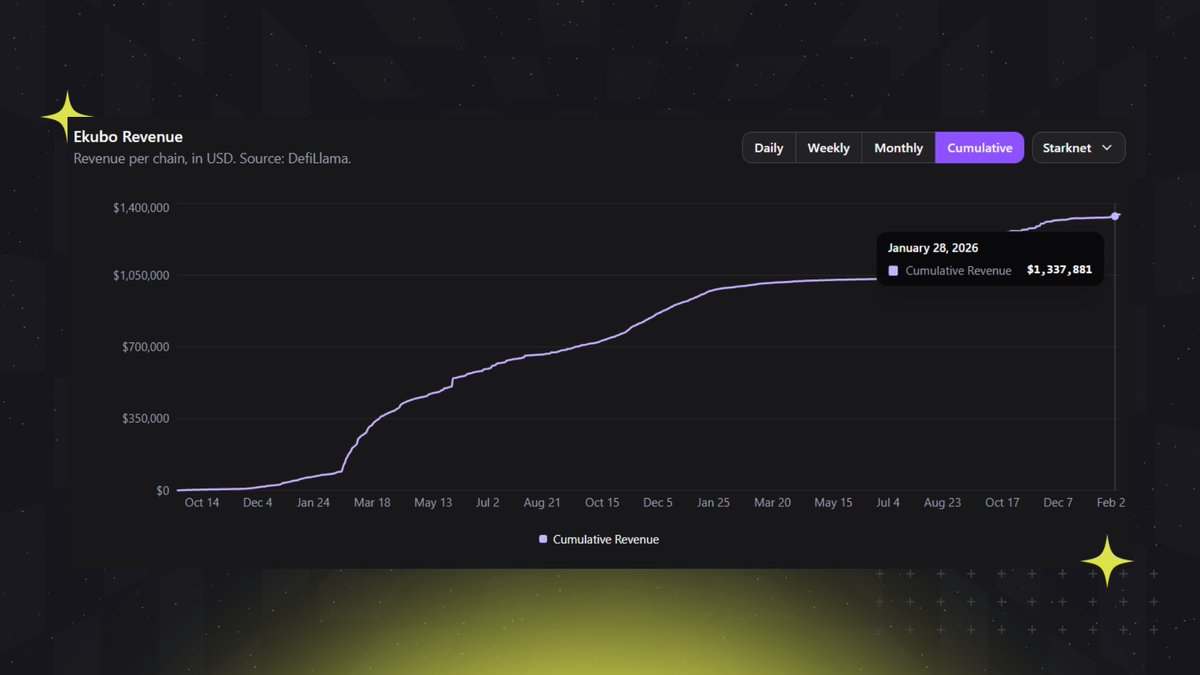Click the Oct 14 x-axis label
Screen dimensions: 1200x675
202,503
